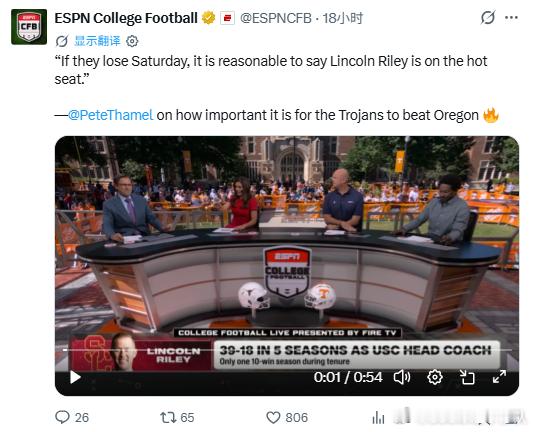Click the video progress bar
Screen dimensions: 534x432
click(x=287, y=350)
